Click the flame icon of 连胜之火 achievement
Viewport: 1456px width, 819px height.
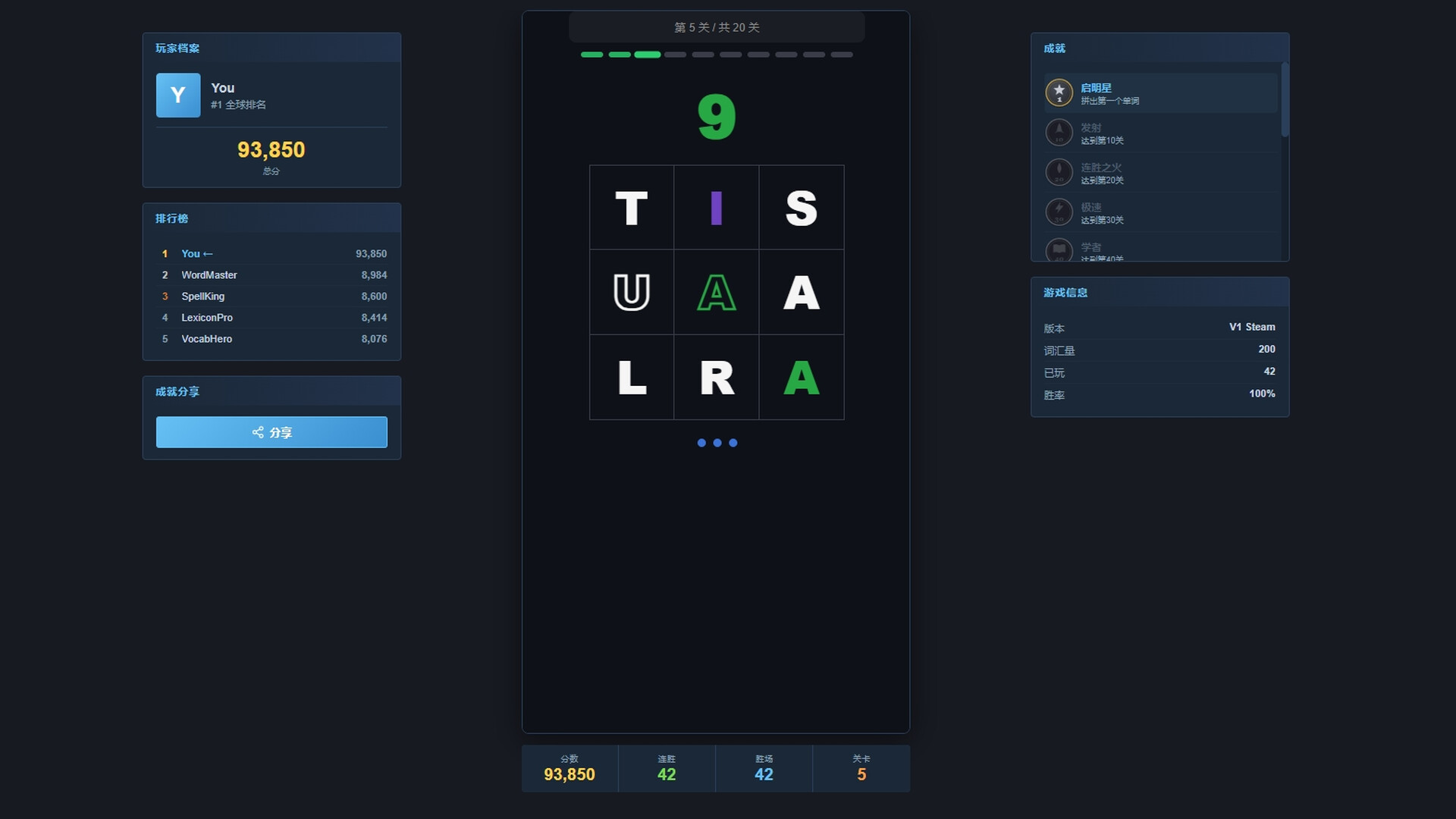click(x=1059, y=172)
